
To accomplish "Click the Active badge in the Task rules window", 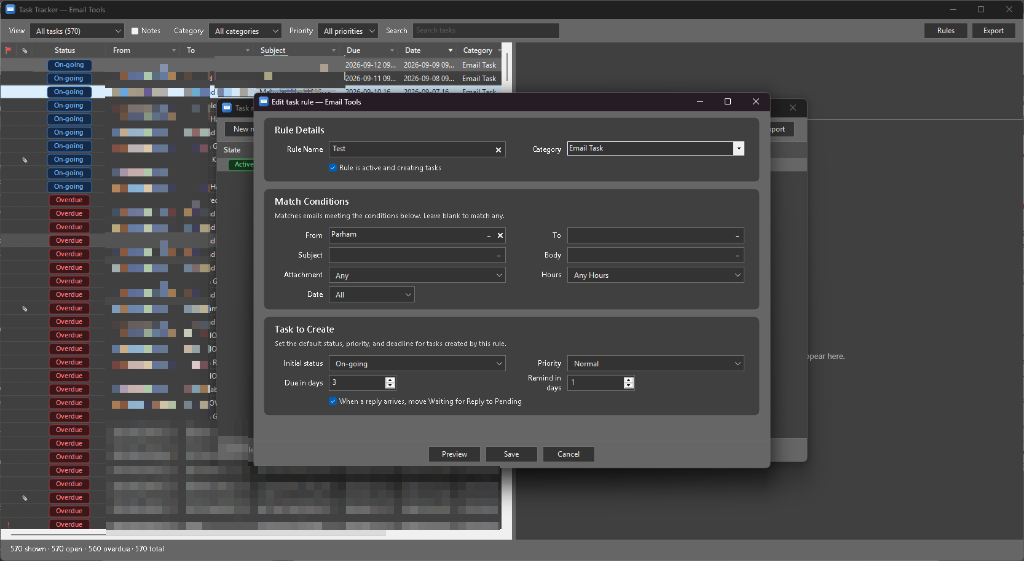I will tap(242, 165).
